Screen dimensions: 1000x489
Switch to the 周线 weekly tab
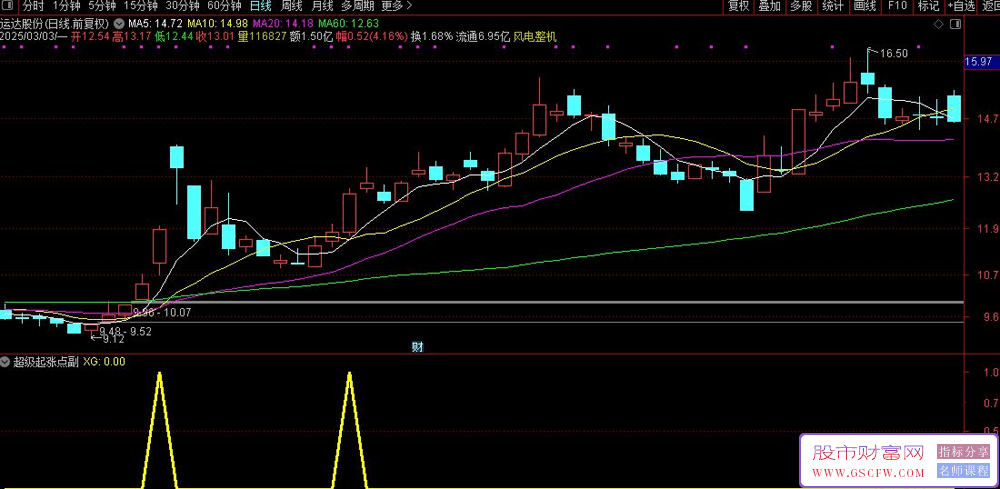coord(292,6)
